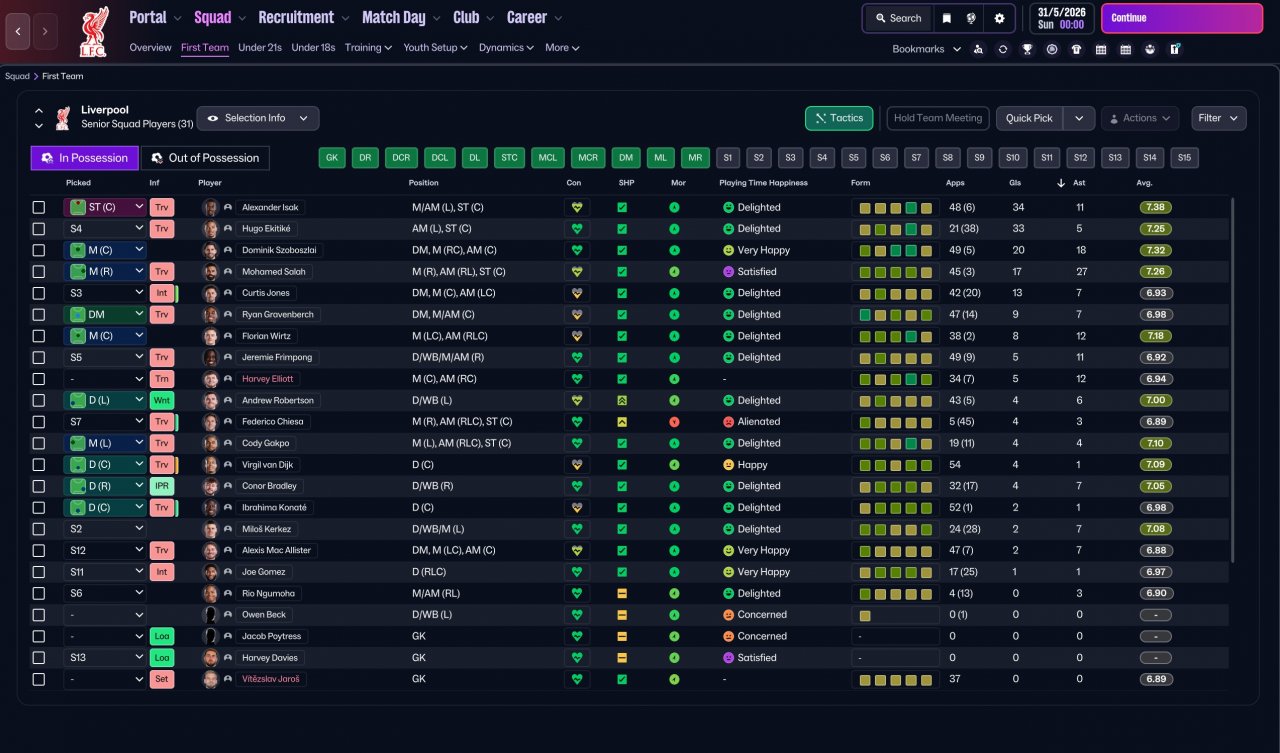The height and width of the screenshot is (753, 1280).
Task: Open the bookmark icon beside Search
Action: pyautogui.click(x=946, y=18)
